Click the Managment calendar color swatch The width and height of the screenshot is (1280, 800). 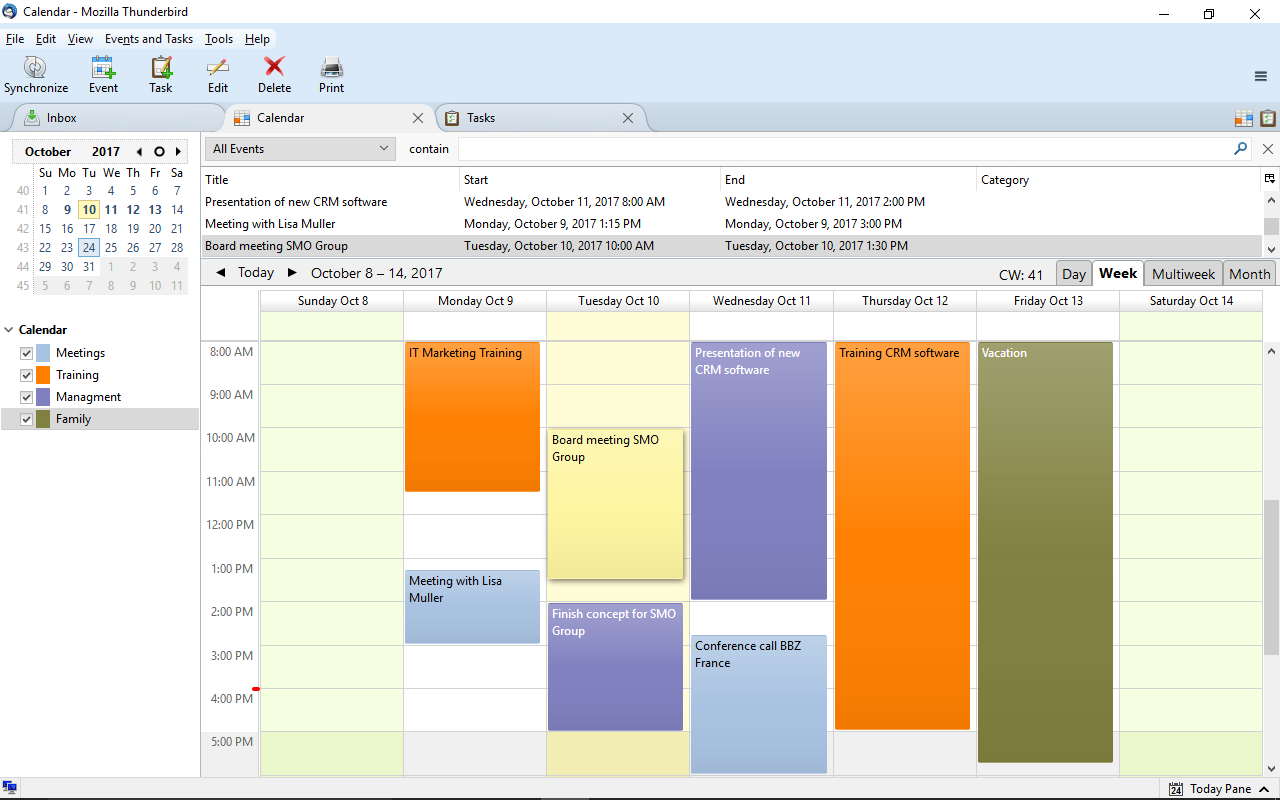pyautogui.click(x=43, y=397)
